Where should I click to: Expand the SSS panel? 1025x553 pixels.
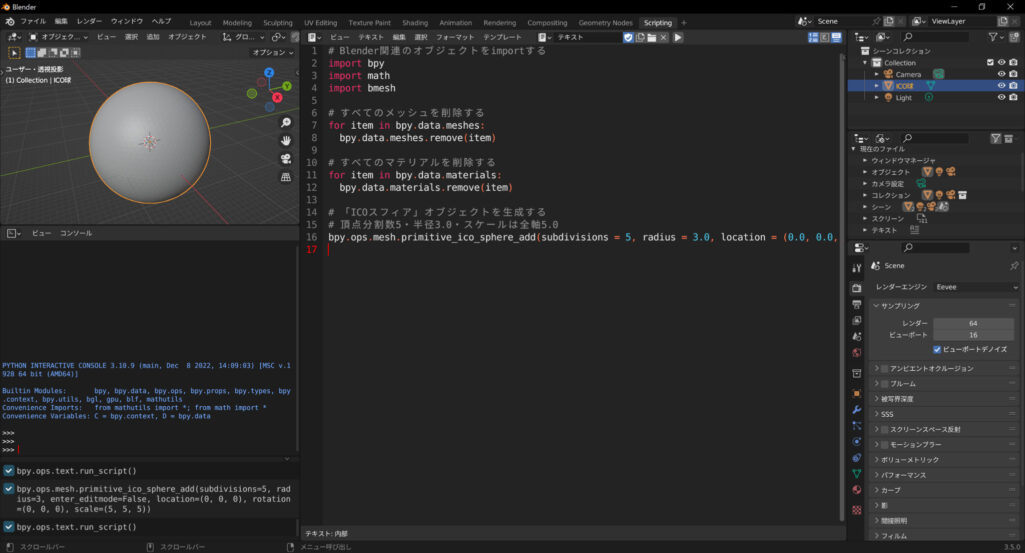[877, 414]
